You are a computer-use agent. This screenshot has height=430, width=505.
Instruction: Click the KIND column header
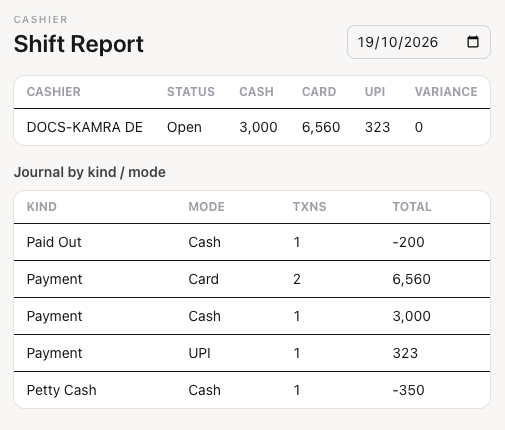42,207
